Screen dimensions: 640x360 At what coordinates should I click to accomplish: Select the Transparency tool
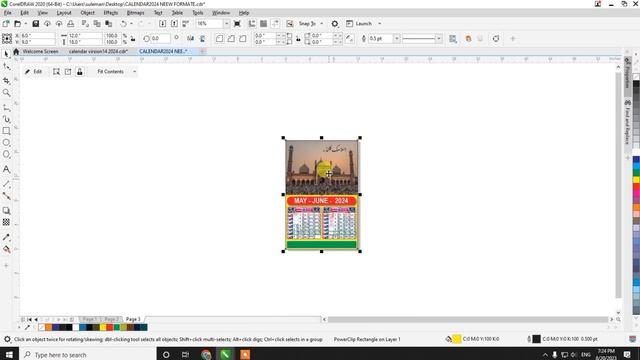coord(6,222)
